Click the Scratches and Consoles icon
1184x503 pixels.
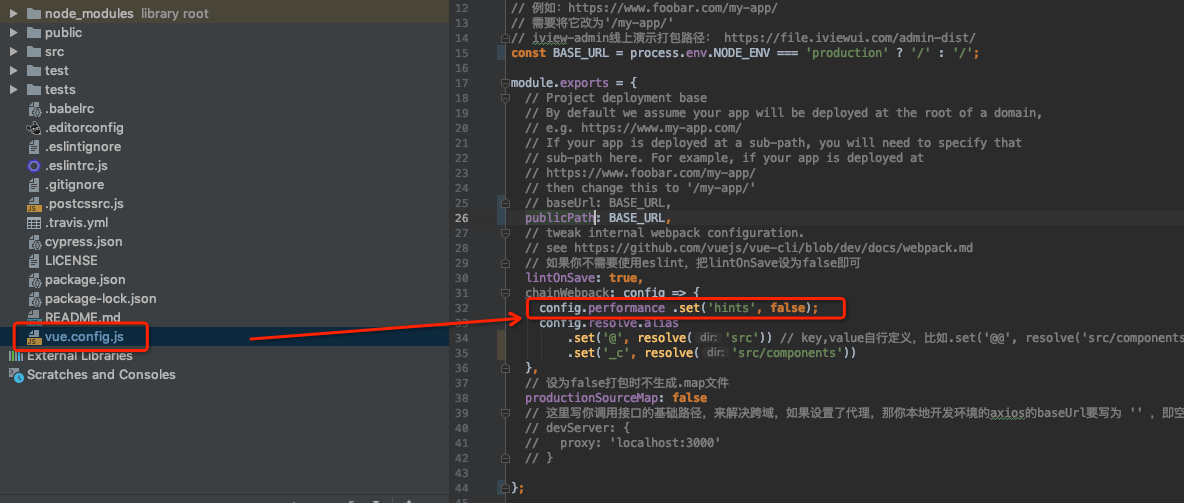pyautogui.click(x=15, y=375)
